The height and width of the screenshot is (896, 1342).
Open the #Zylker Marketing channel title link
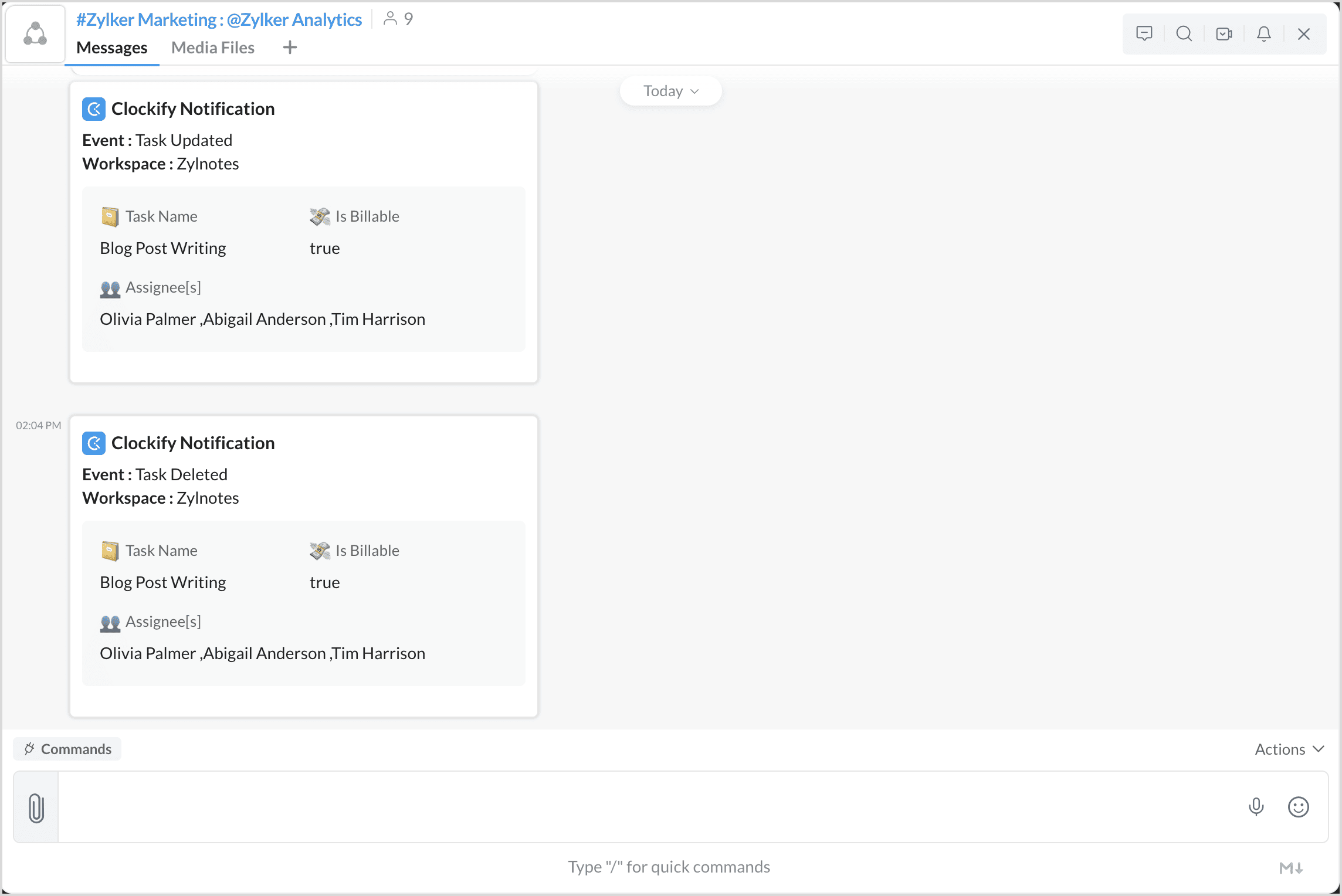click(x=146, y=20)
